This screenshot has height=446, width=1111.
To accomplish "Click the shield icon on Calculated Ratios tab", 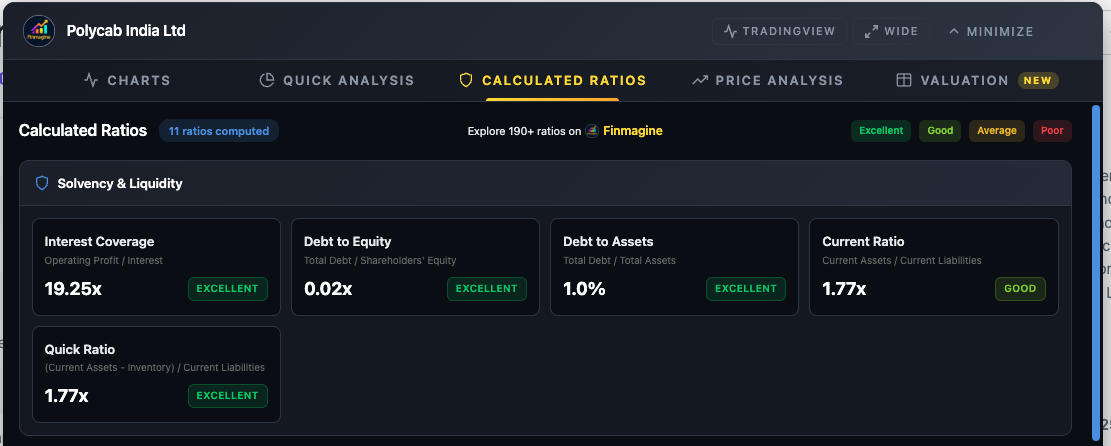I will tap(466, 80).
